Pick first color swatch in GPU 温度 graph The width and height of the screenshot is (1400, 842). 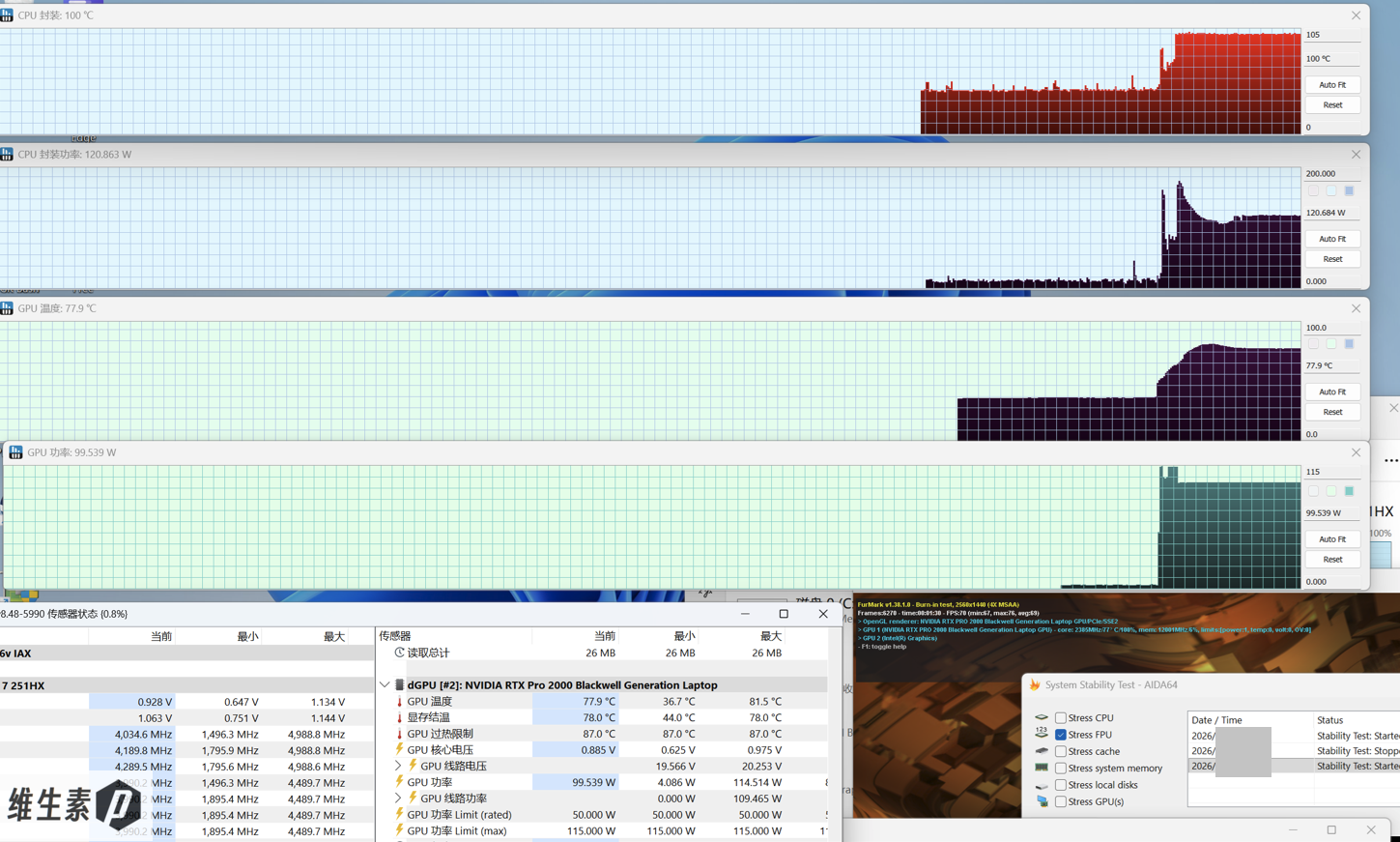(x=1313, y=344)
